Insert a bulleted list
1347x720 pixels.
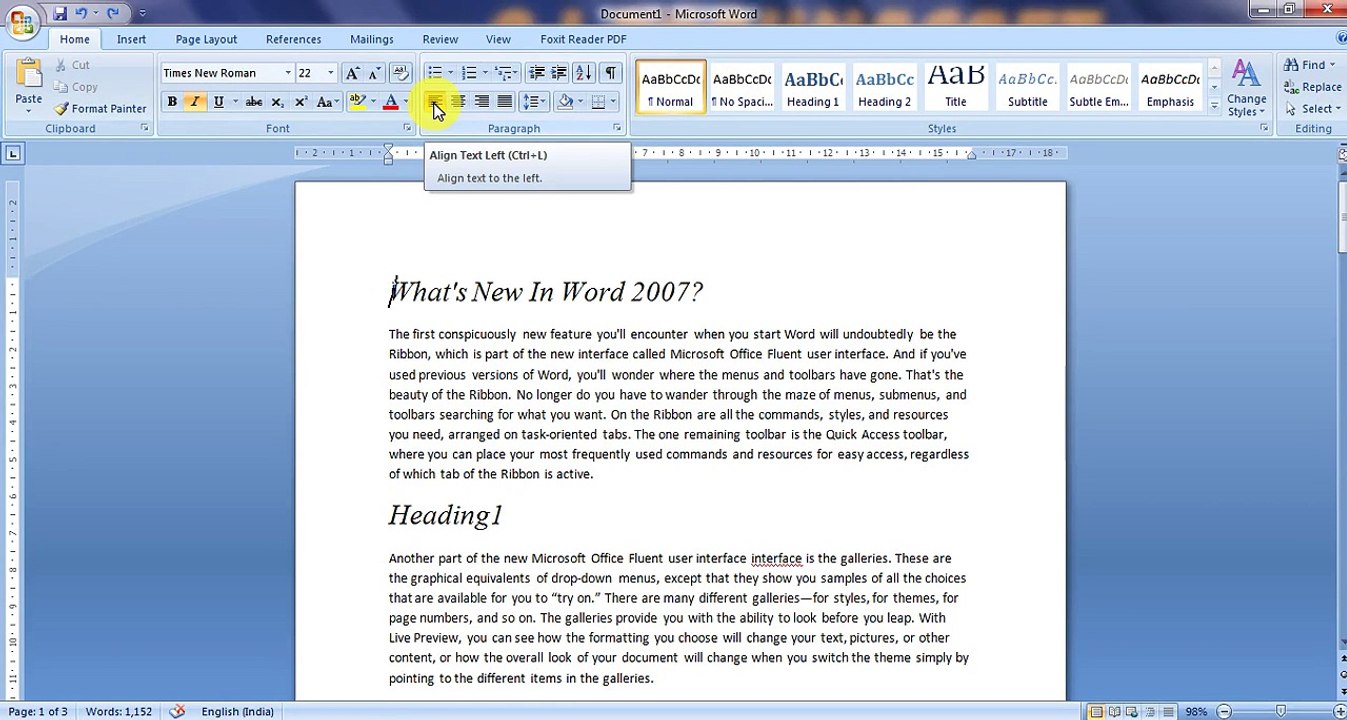tap(434, 73)
